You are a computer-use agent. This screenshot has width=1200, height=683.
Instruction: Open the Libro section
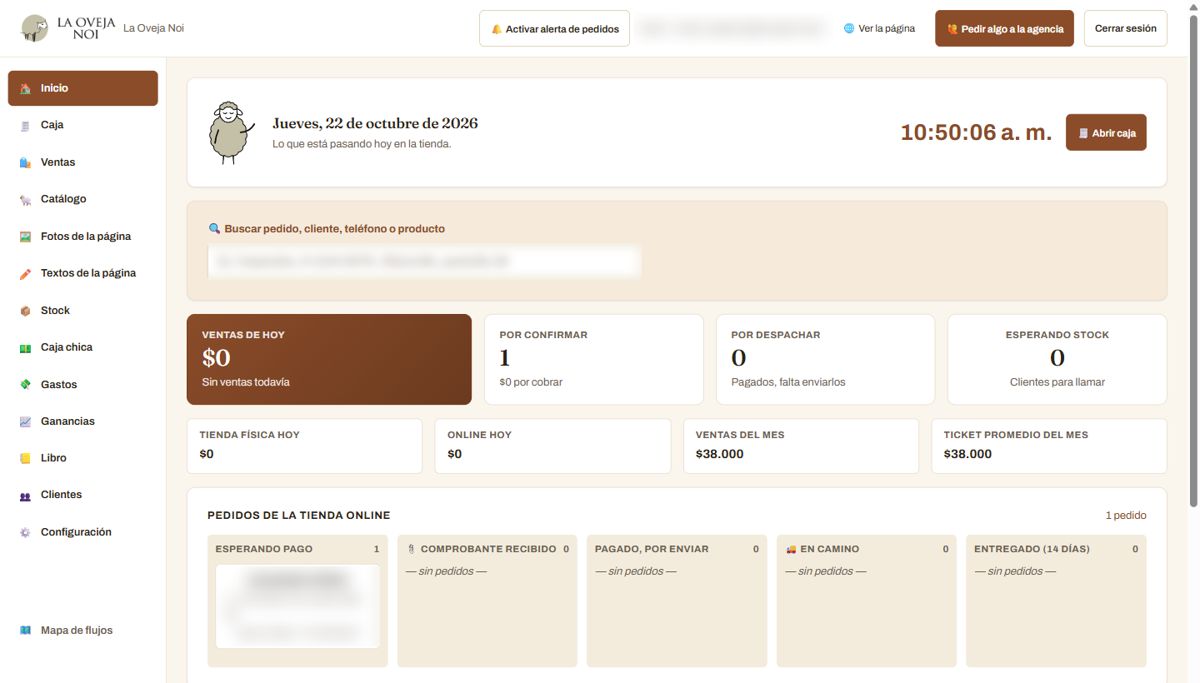click(x=83, y=458)
